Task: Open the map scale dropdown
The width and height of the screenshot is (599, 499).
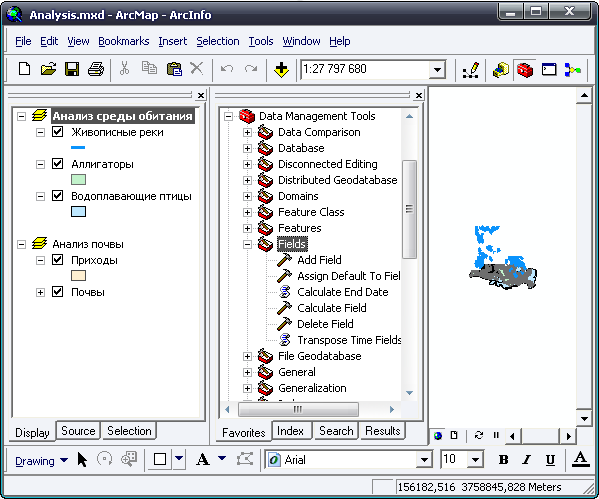Action: (x=437, y=70)
